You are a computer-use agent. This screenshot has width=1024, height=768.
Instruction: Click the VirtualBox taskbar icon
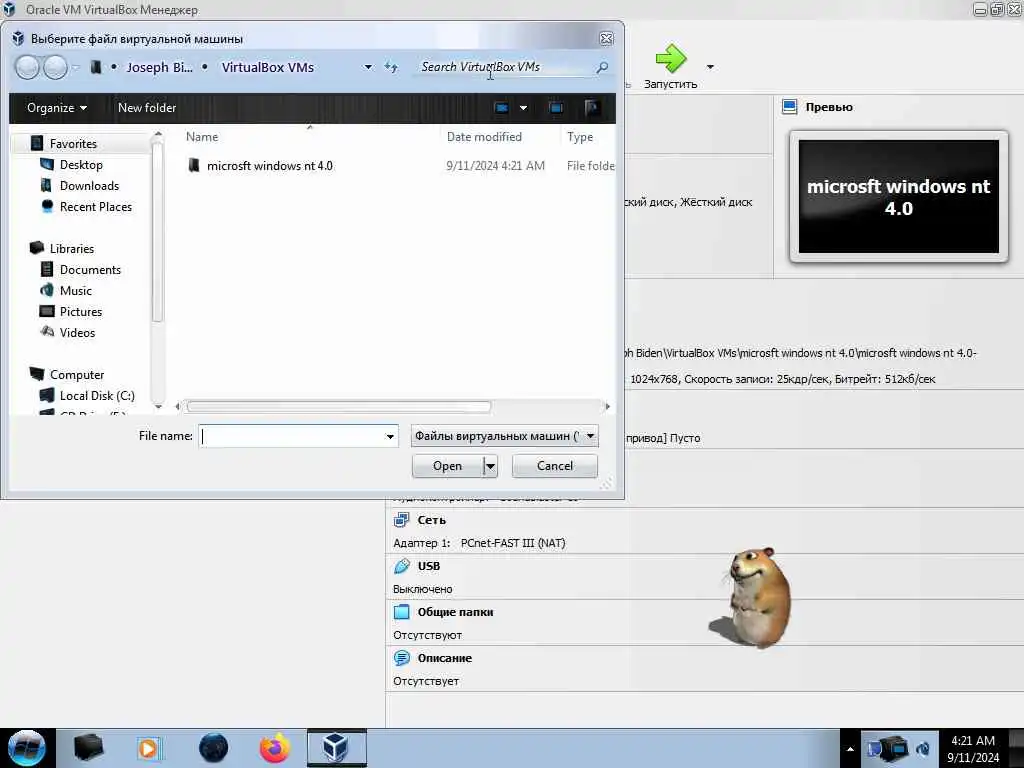(336, 748)
